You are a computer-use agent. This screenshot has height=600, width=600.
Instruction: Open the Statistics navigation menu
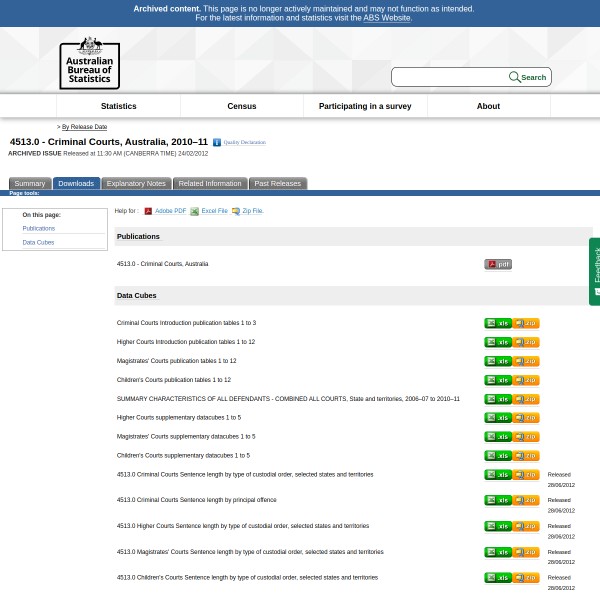pos(118,106)
